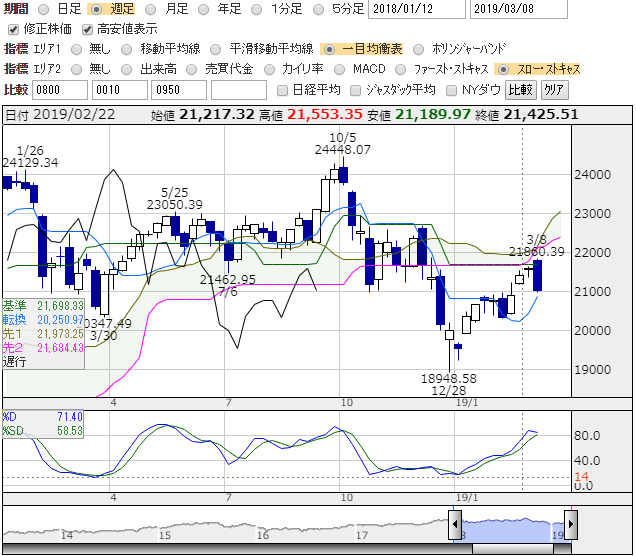Click the 比較 compare button

coord(521,90)
